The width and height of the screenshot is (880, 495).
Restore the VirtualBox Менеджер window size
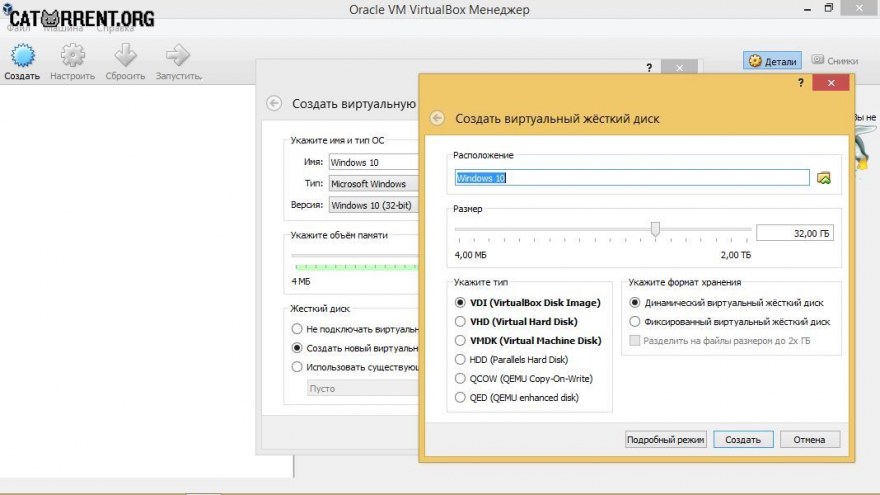click(829, 8)
